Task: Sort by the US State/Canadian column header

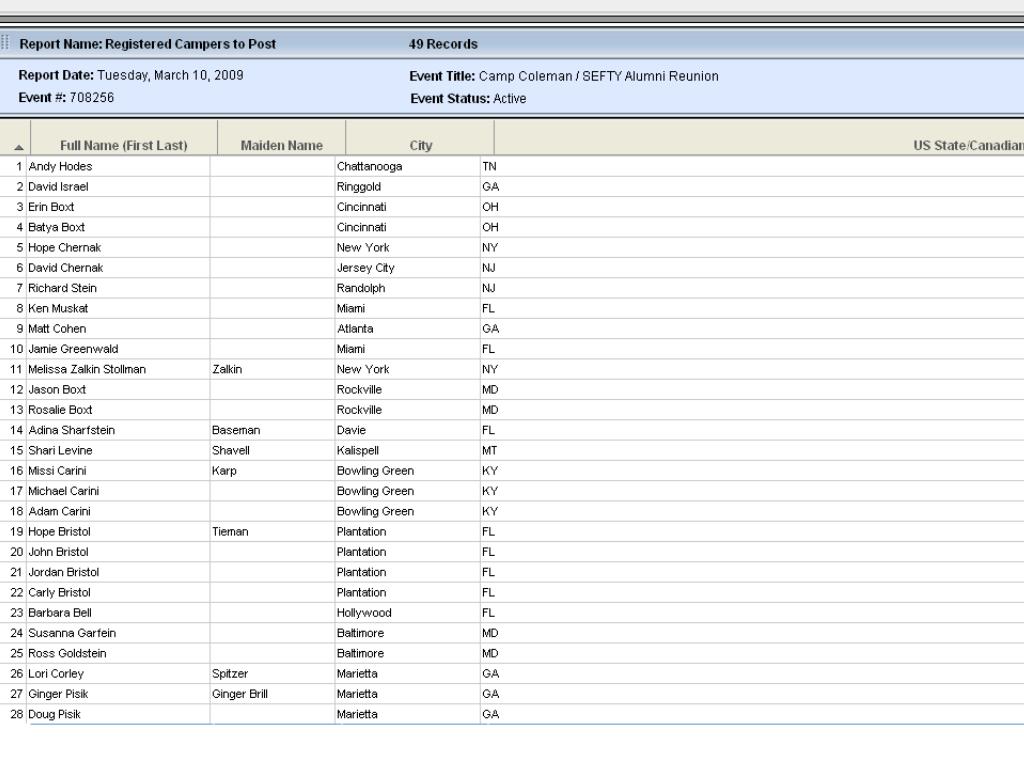Action: click(968, 145)
